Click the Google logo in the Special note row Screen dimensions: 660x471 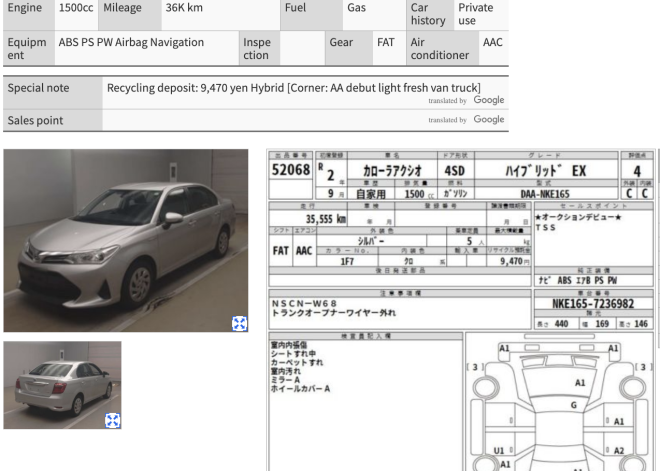tap(488, 101)
